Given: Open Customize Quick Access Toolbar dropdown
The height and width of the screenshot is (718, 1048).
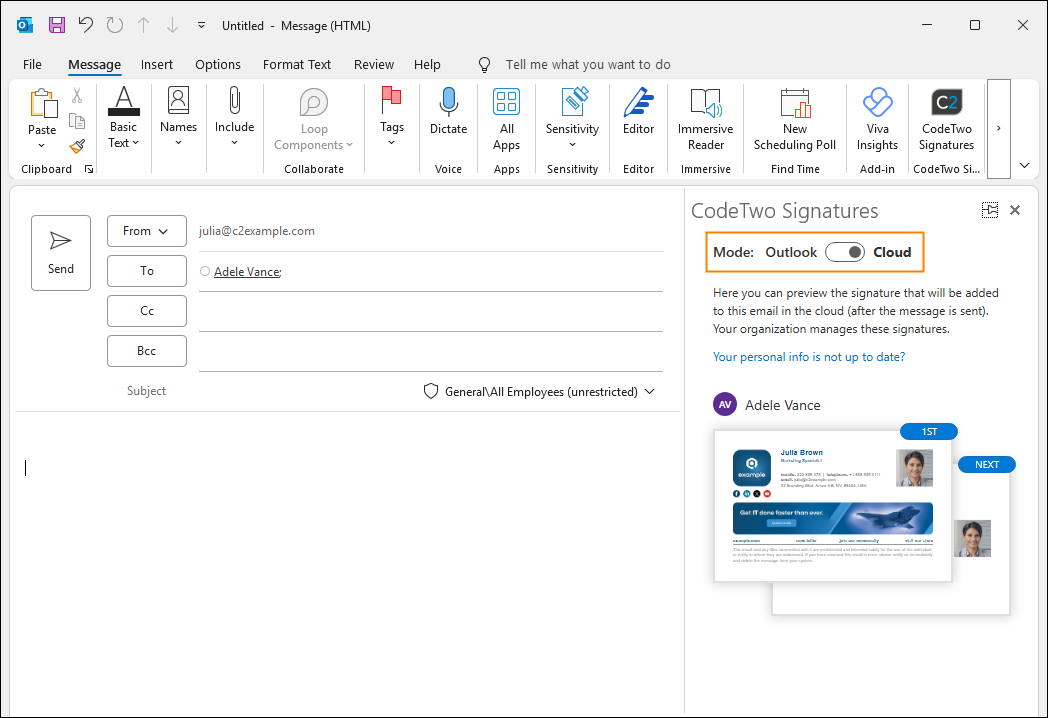Looking at the screenshot, I should (x=201, y=25).
